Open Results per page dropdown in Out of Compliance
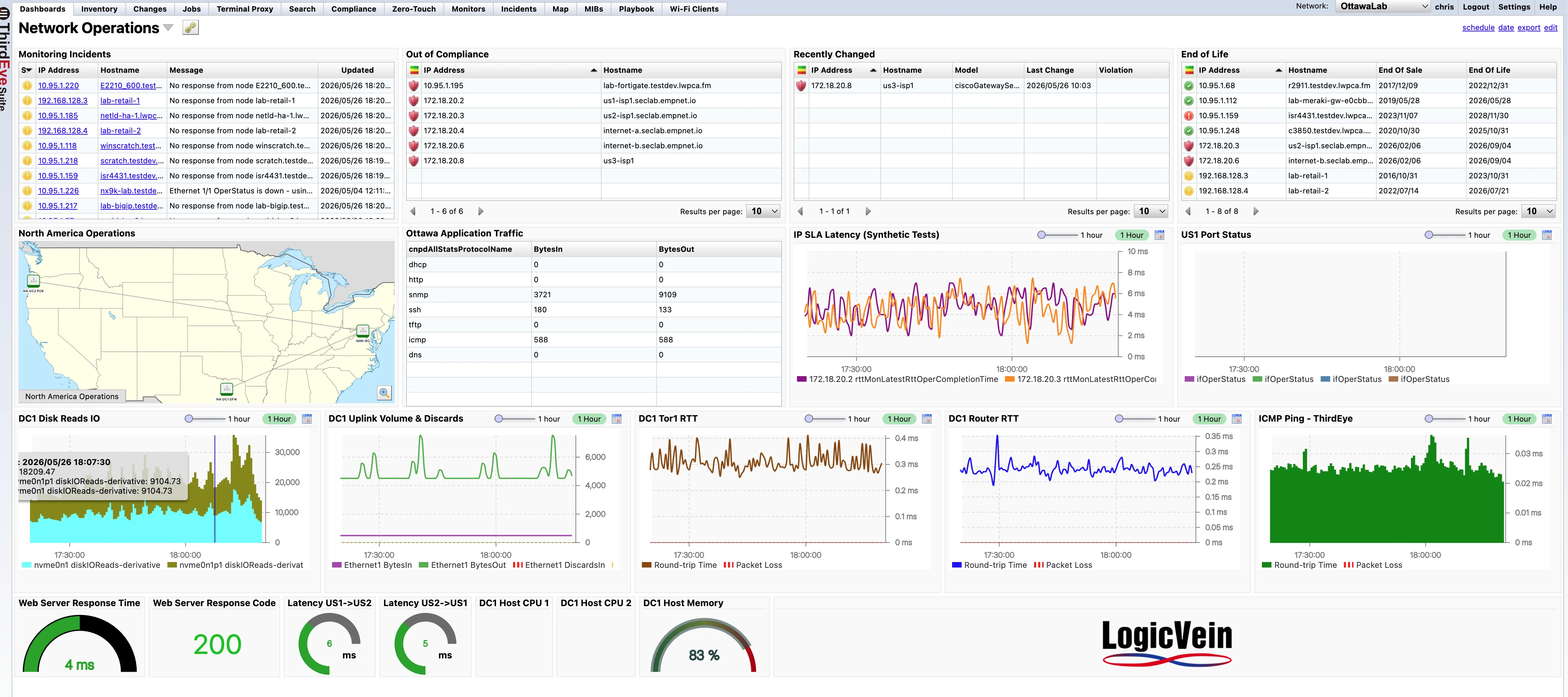This screenshot has height=697, width=1568. pyautogui.click(x=764, y=211)
